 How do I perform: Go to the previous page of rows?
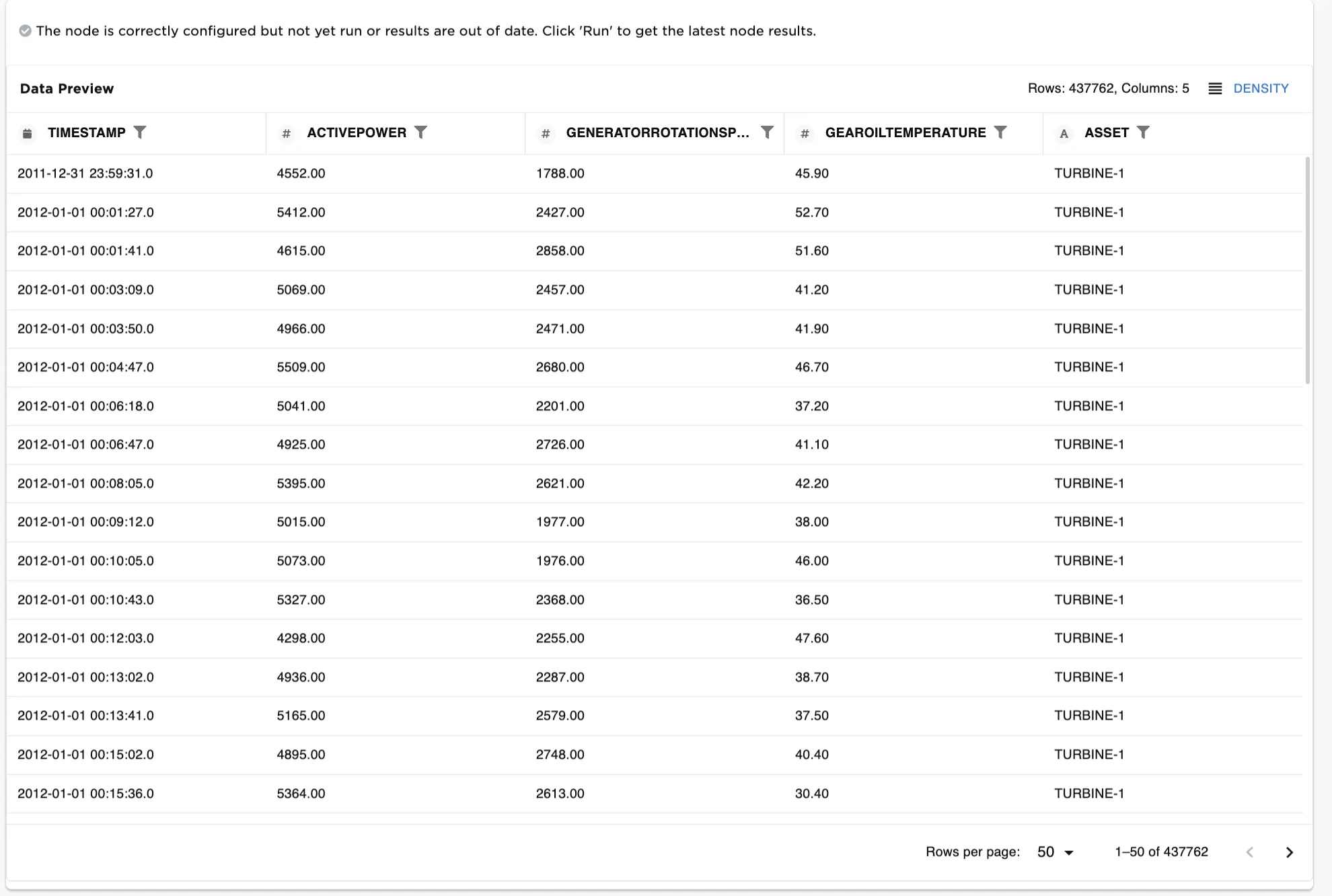click(x=1249, y=852)
